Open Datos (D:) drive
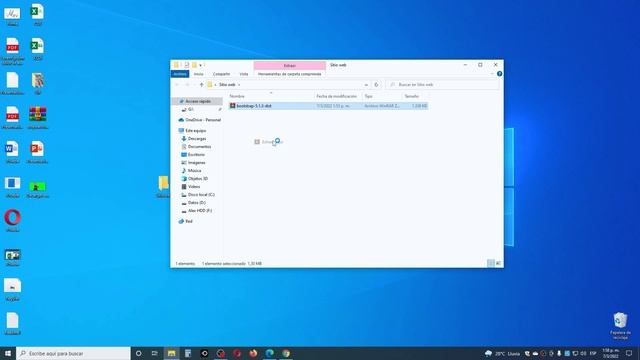The width and height of the screenshot is (640, 360). point(193,202)
